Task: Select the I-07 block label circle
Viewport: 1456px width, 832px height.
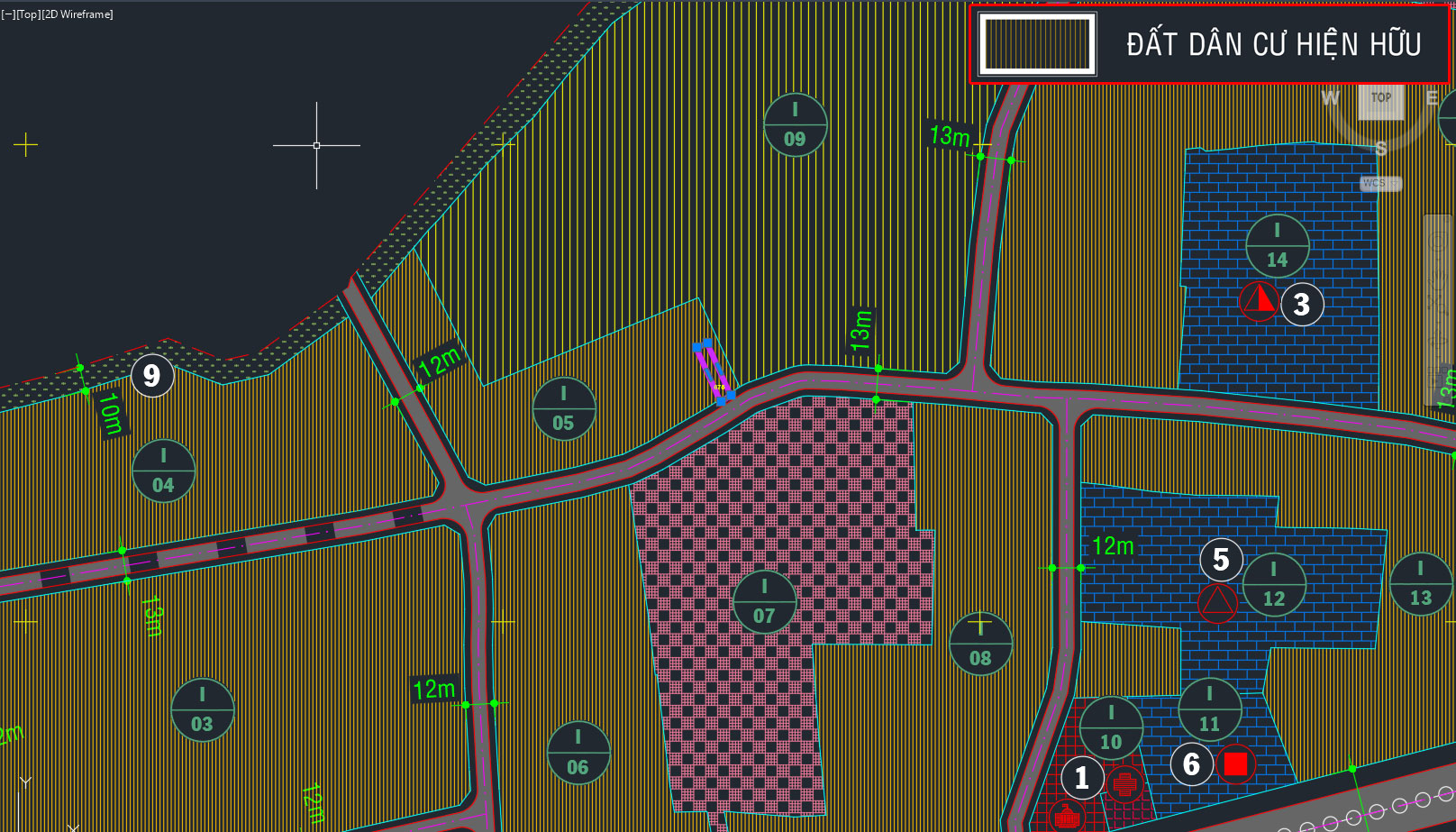Action: coord(764,601)
